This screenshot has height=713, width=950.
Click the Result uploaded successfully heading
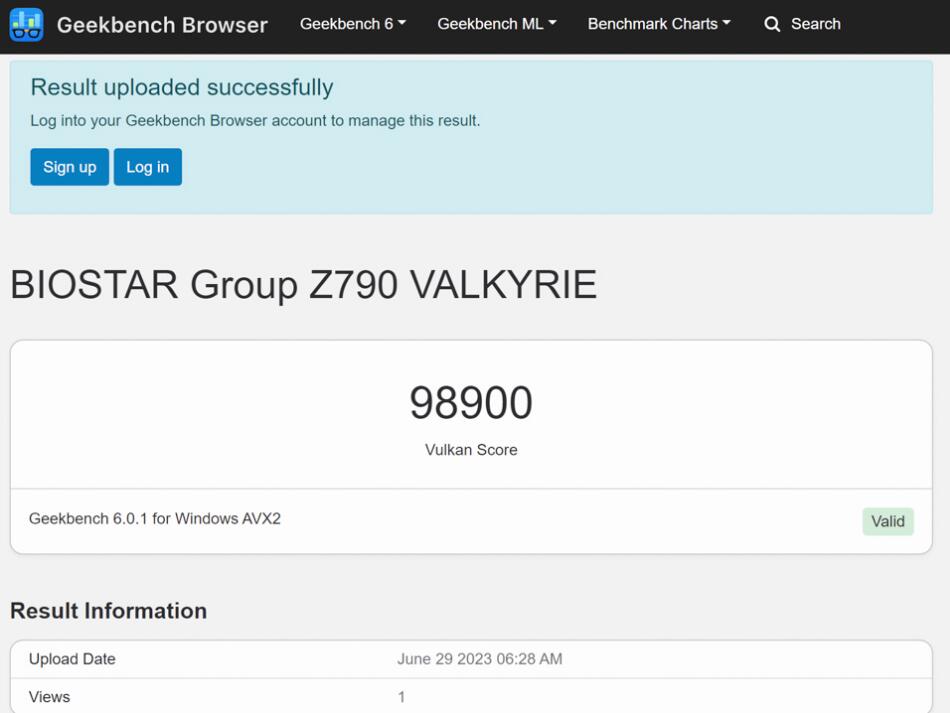tap(182, 87)
